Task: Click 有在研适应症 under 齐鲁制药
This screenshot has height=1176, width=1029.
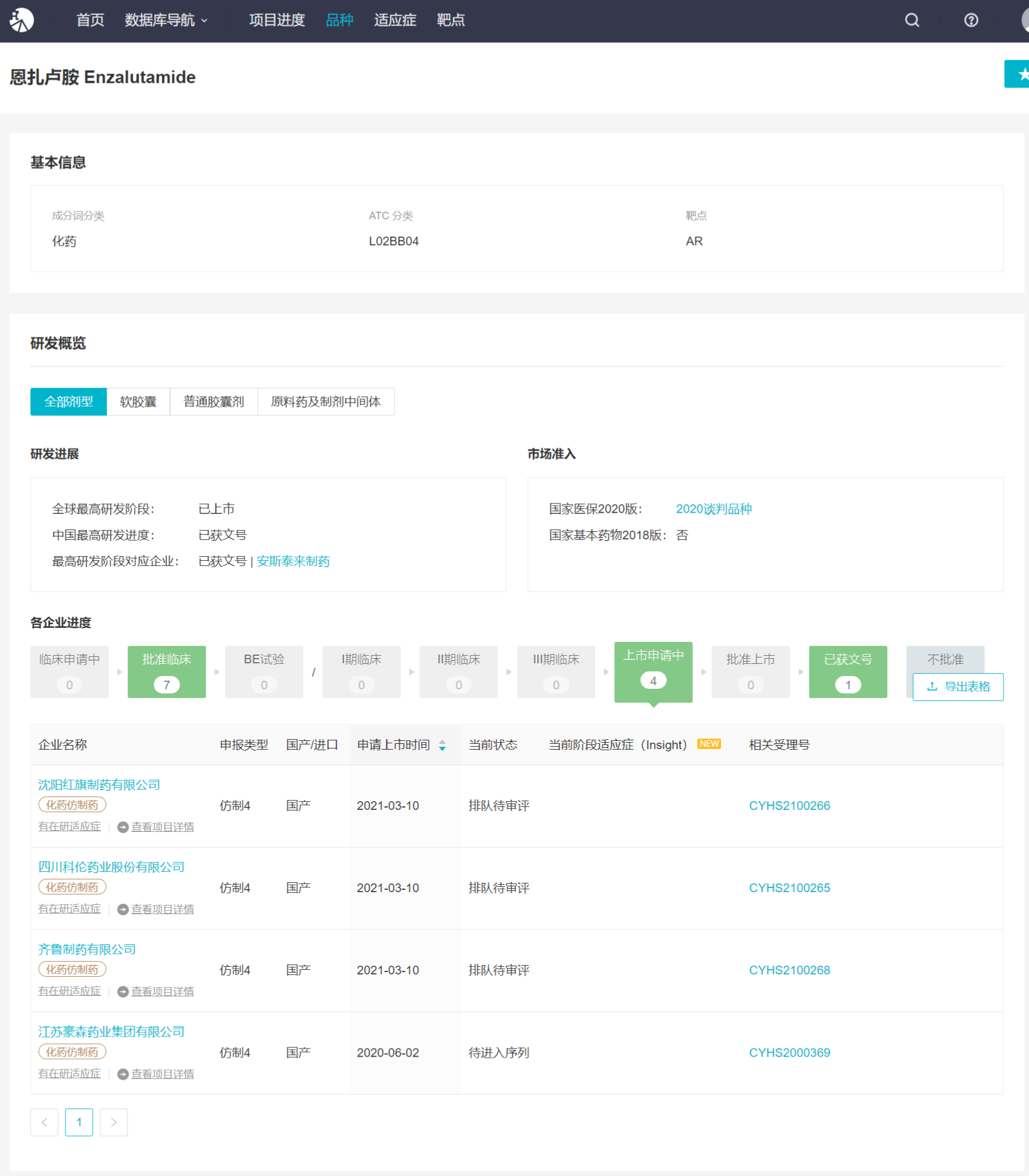Action: point(70,991)
